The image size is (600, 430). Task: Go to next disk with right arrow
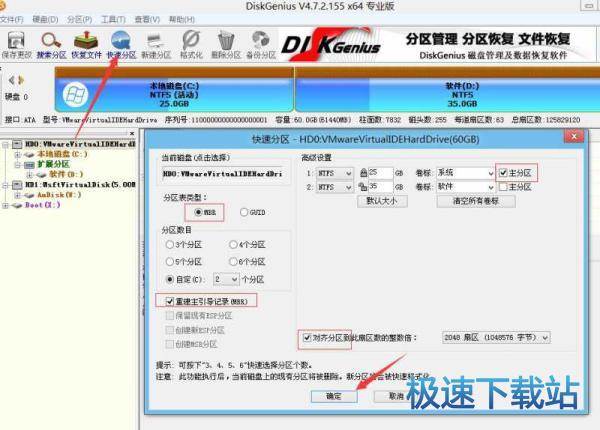[x=21, y=80]
